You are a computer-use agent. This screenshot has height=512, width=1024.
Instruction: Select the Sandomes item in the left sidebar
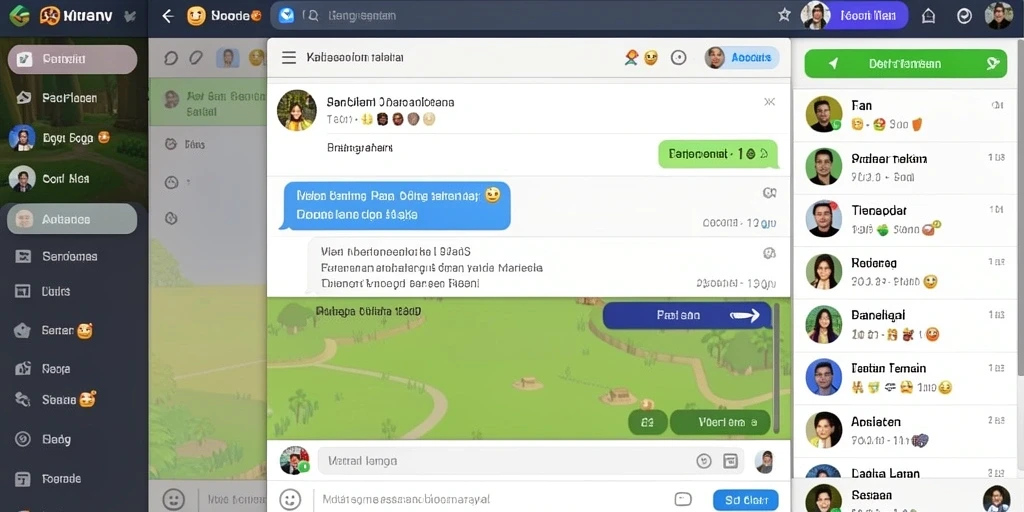(x=72, y=256)
